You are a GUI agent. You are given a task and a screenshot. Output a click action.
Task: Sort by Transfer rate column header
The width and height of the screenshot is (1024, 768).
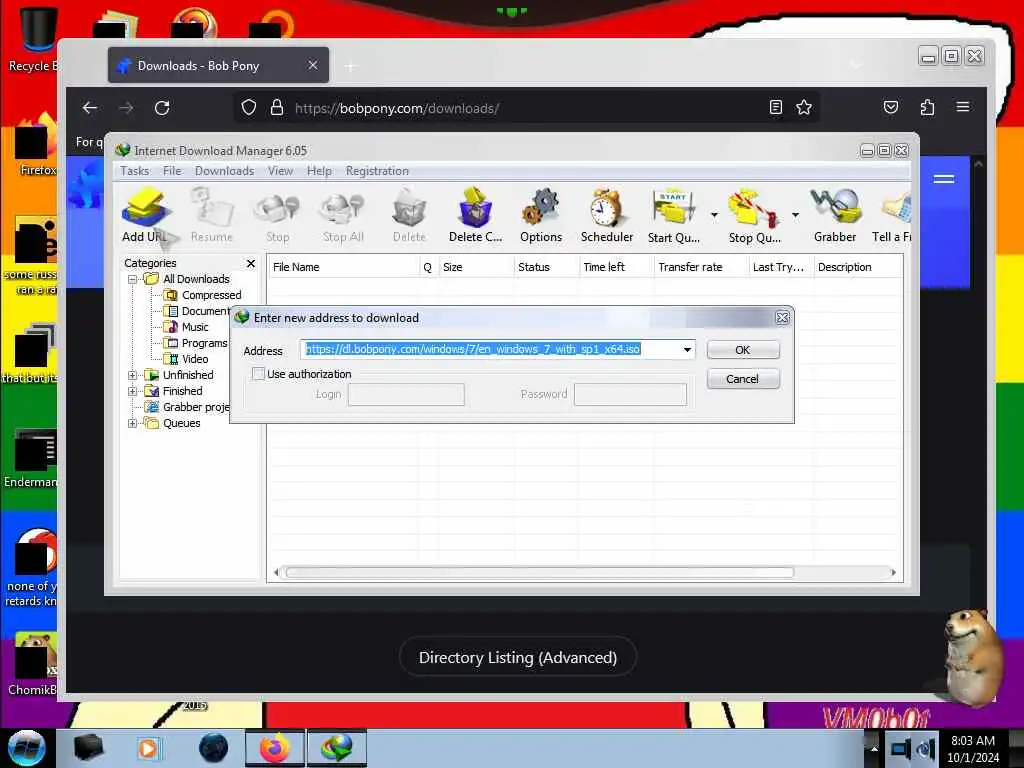[x=700, y=267]
